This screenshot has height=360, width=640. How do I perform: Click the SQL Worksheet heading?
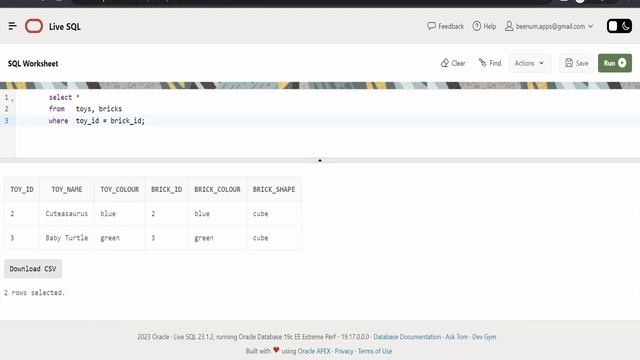tap(33, 64)
